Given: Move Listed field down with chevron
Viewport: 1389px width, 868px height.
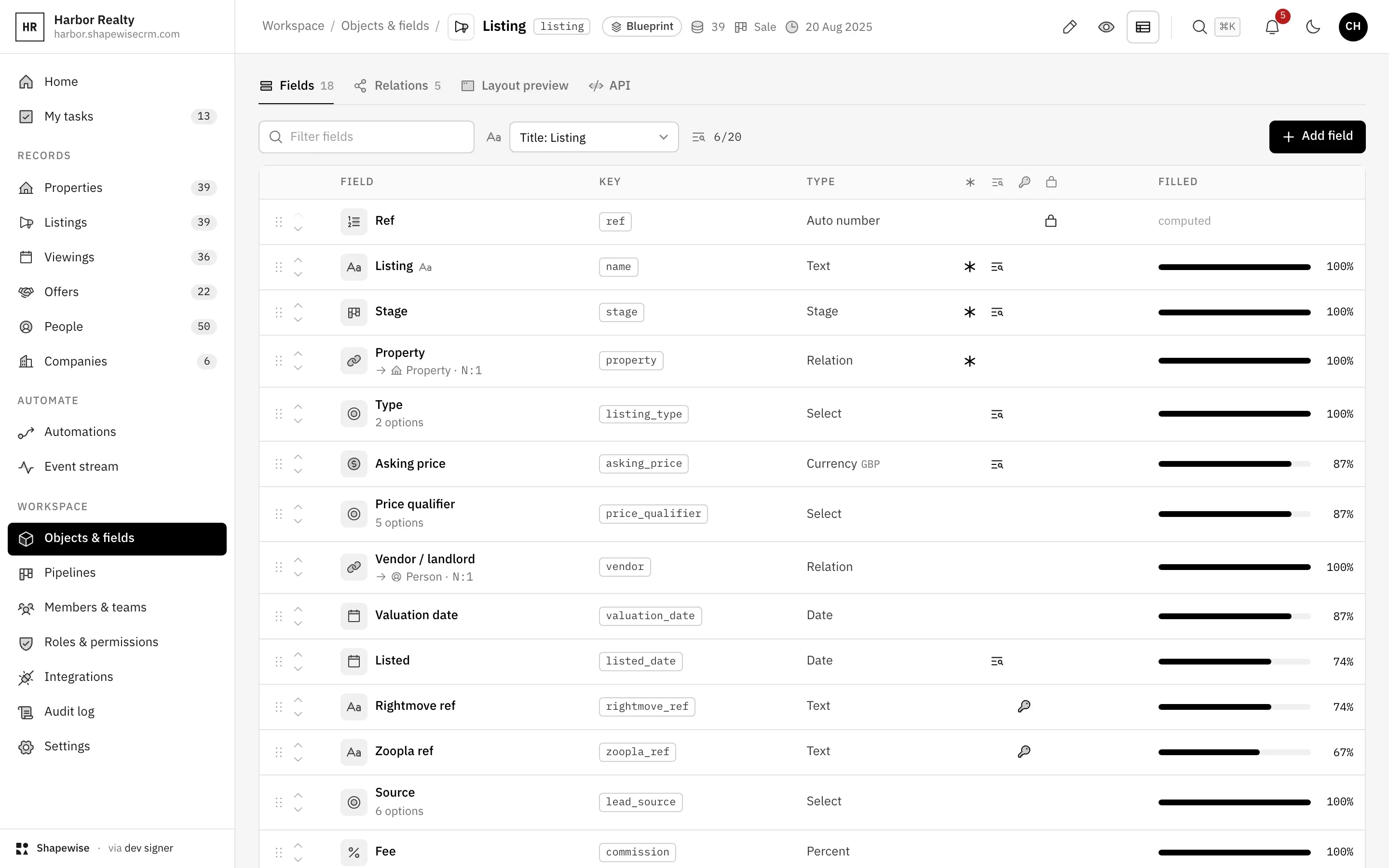Looking at the screenshot, I should pyautogui.click(x=298, y=669).
